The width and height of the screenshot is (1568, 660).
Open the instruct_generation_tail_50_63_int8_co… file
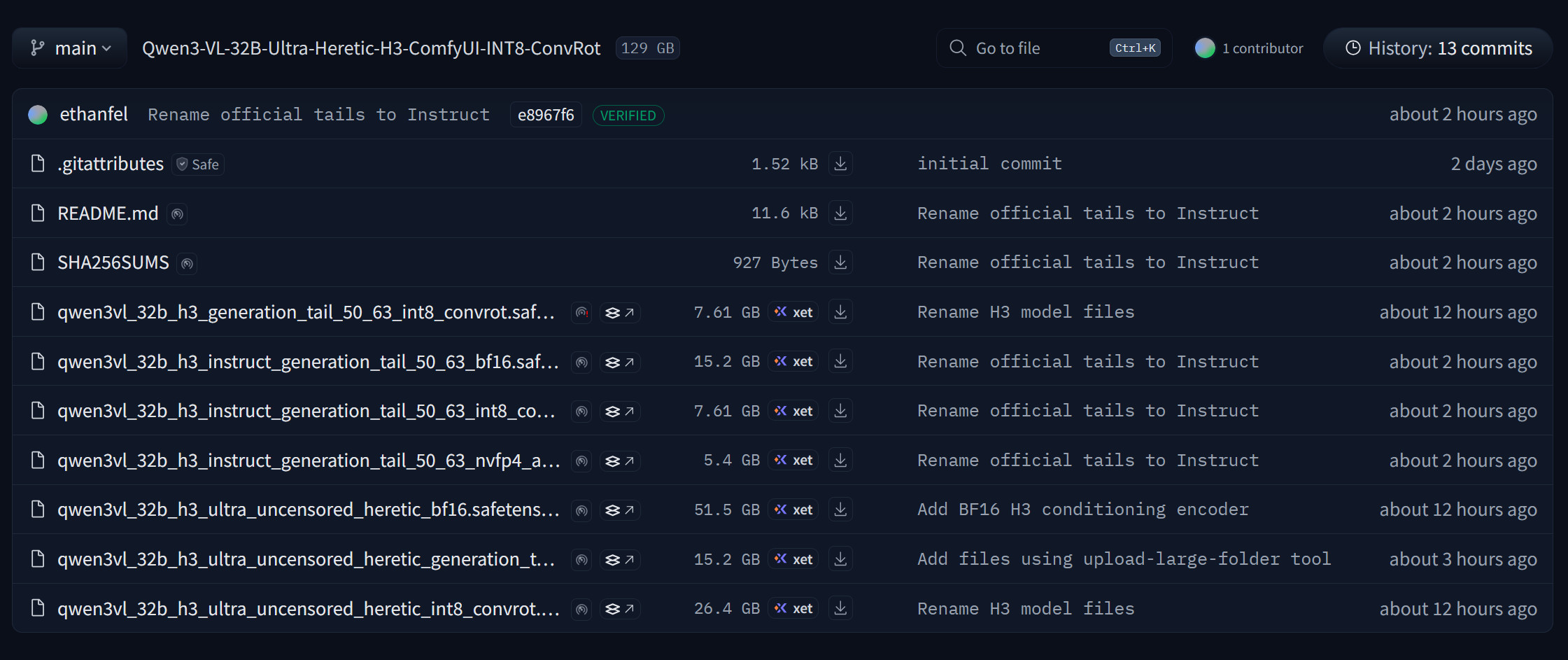pyautogui.click(x=306, y=411)
